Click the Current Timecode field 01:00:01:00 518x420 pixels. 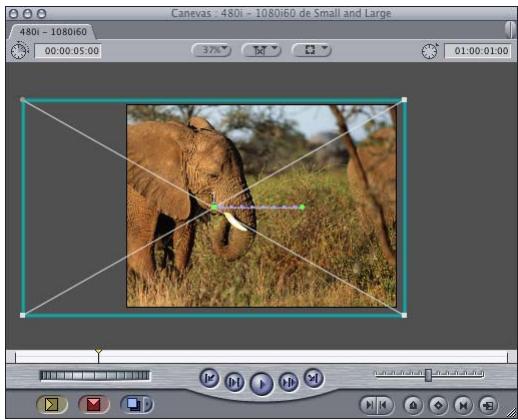[x=478, y=51]
